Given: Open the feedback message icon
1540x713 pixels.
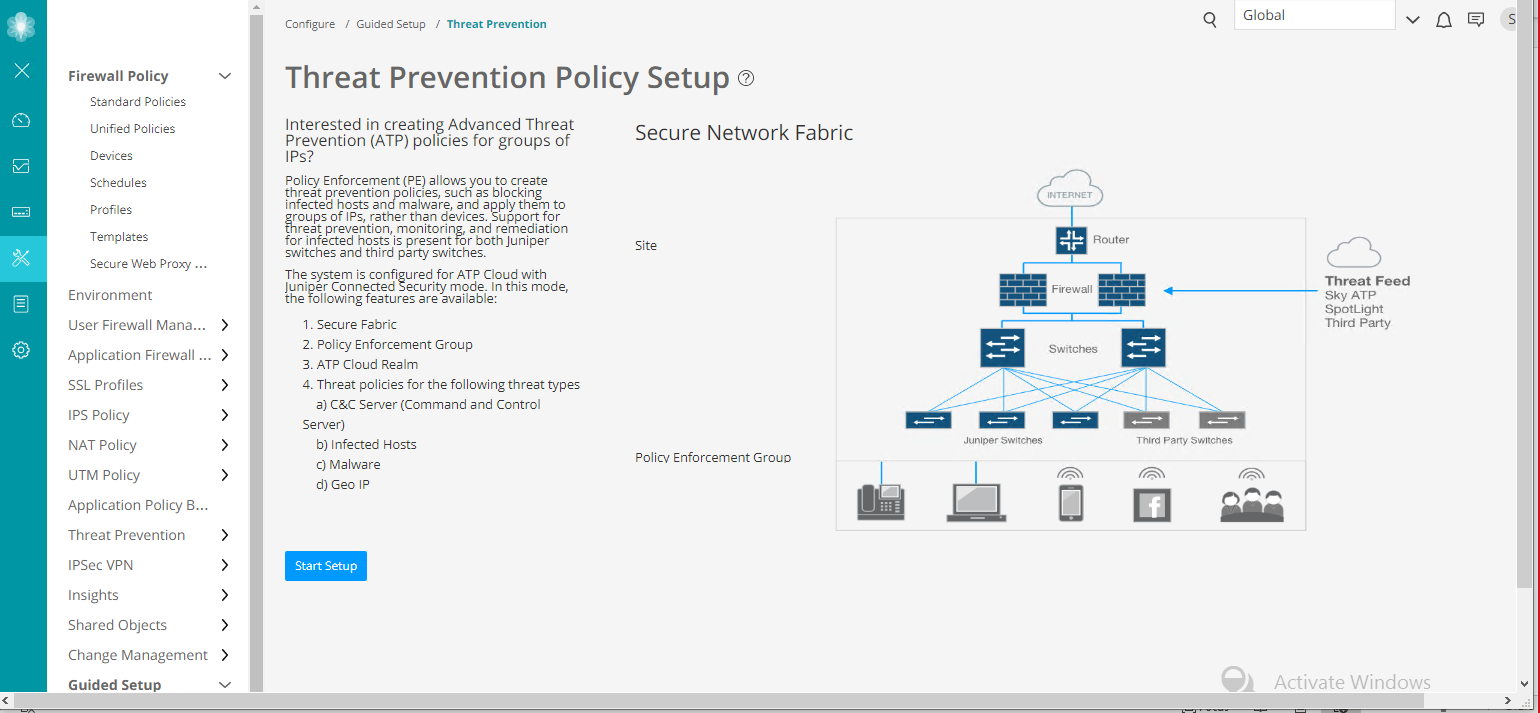Looking at the screenshot, I should point(1476,19).
